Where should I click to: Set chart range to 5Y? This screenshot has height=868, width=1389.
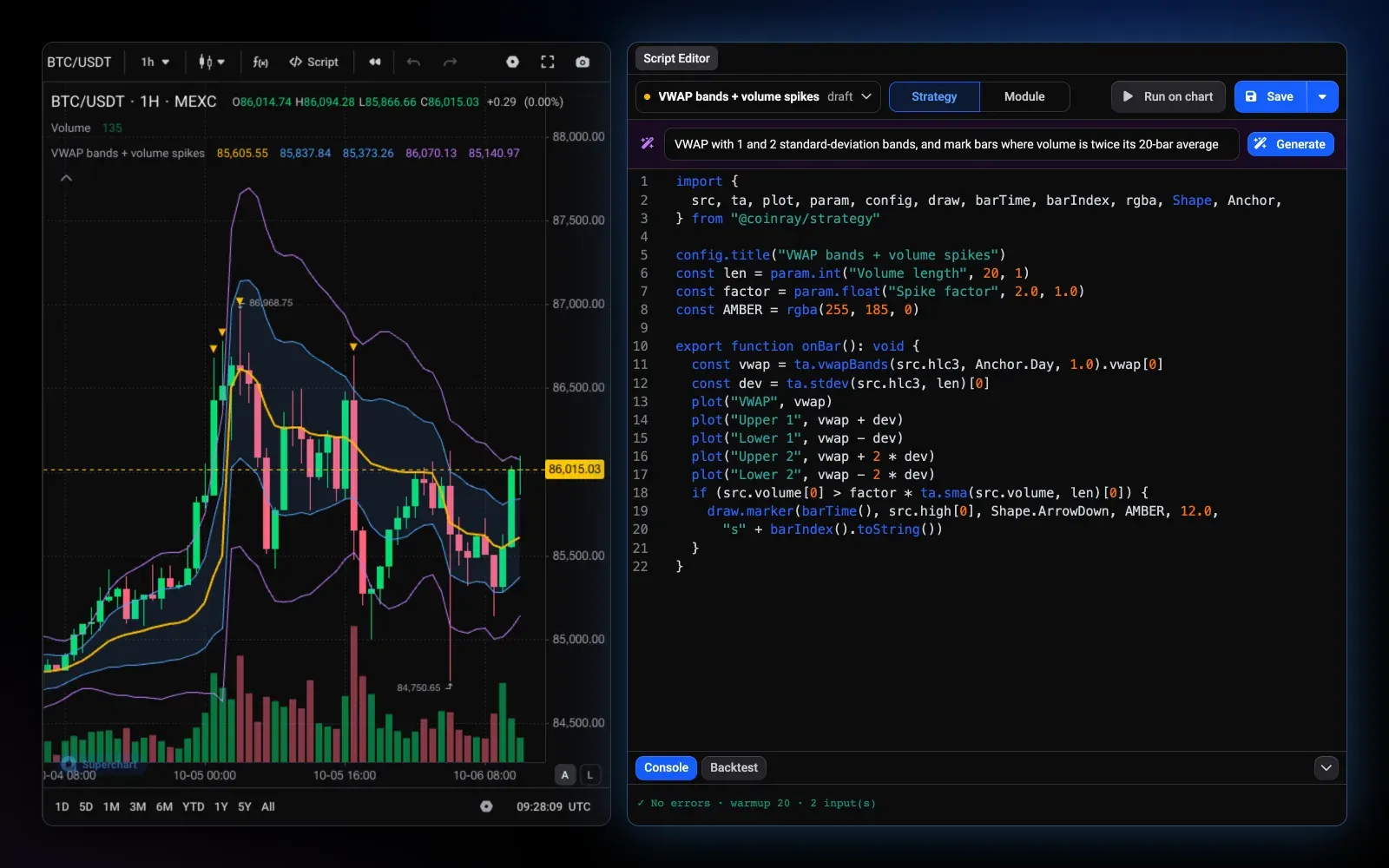point(245,806)
